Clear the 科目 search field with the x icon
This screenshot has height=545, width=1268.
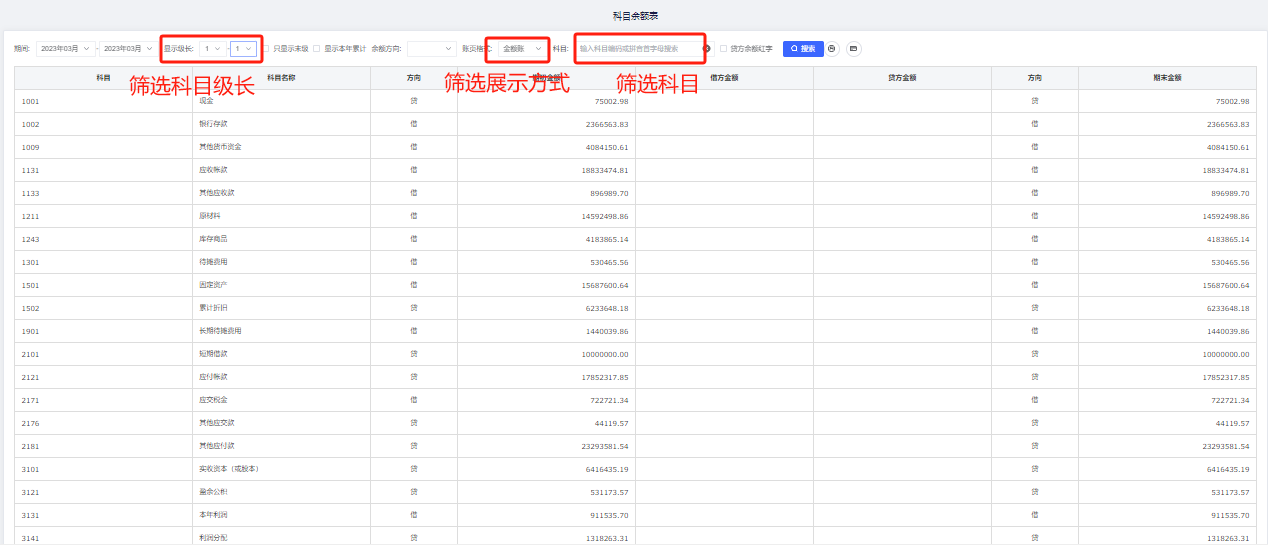[x=706, y=48]
